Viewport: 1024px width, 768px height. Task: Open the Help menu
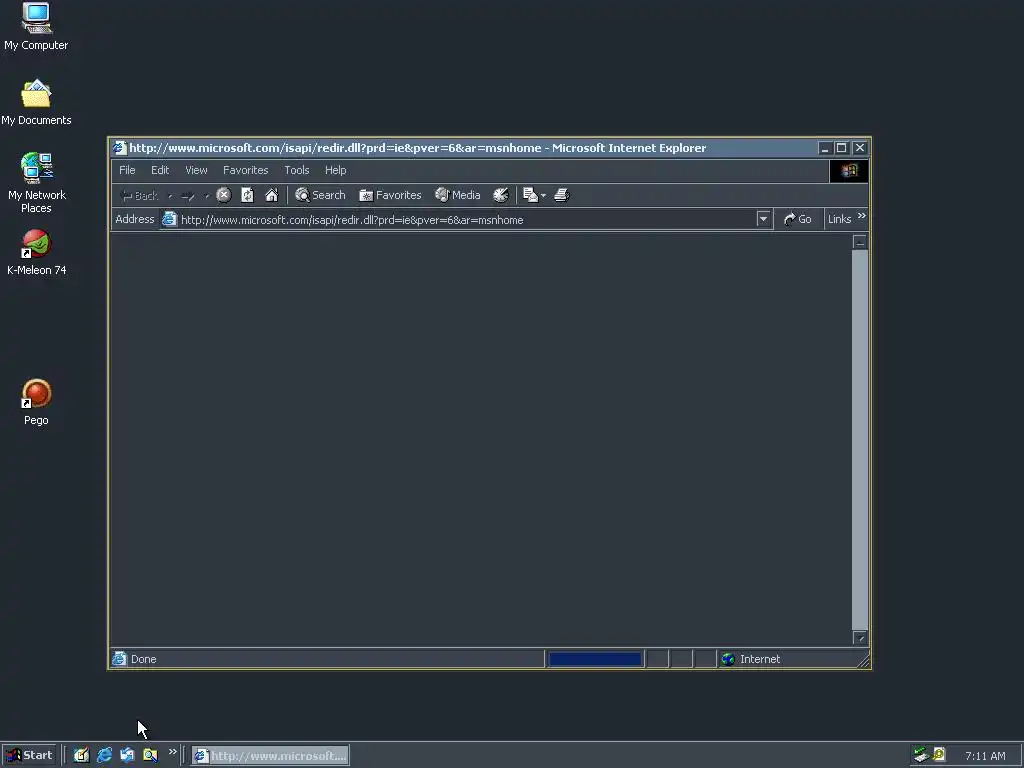(336, 170)
